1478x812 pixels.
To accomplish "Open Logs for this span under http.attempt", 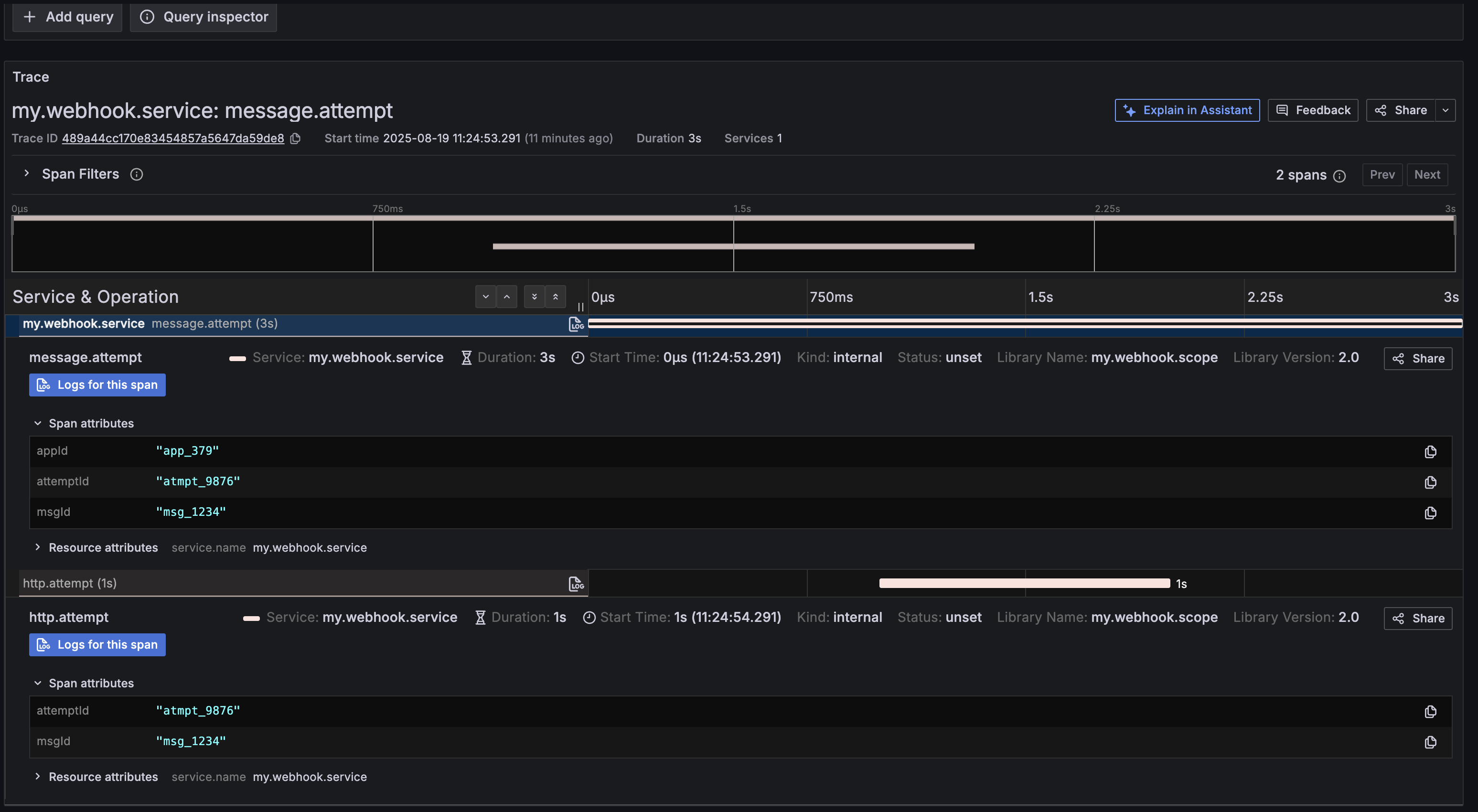I will coord(96,644).
